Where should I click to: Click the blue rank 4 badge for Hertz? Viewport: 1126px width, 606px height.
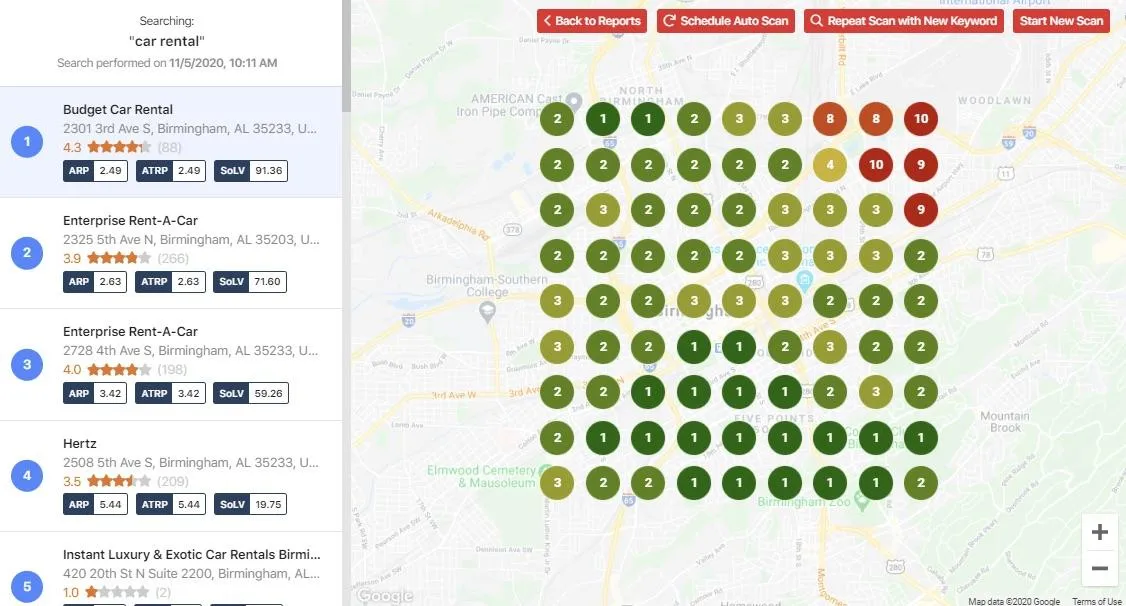27,475
